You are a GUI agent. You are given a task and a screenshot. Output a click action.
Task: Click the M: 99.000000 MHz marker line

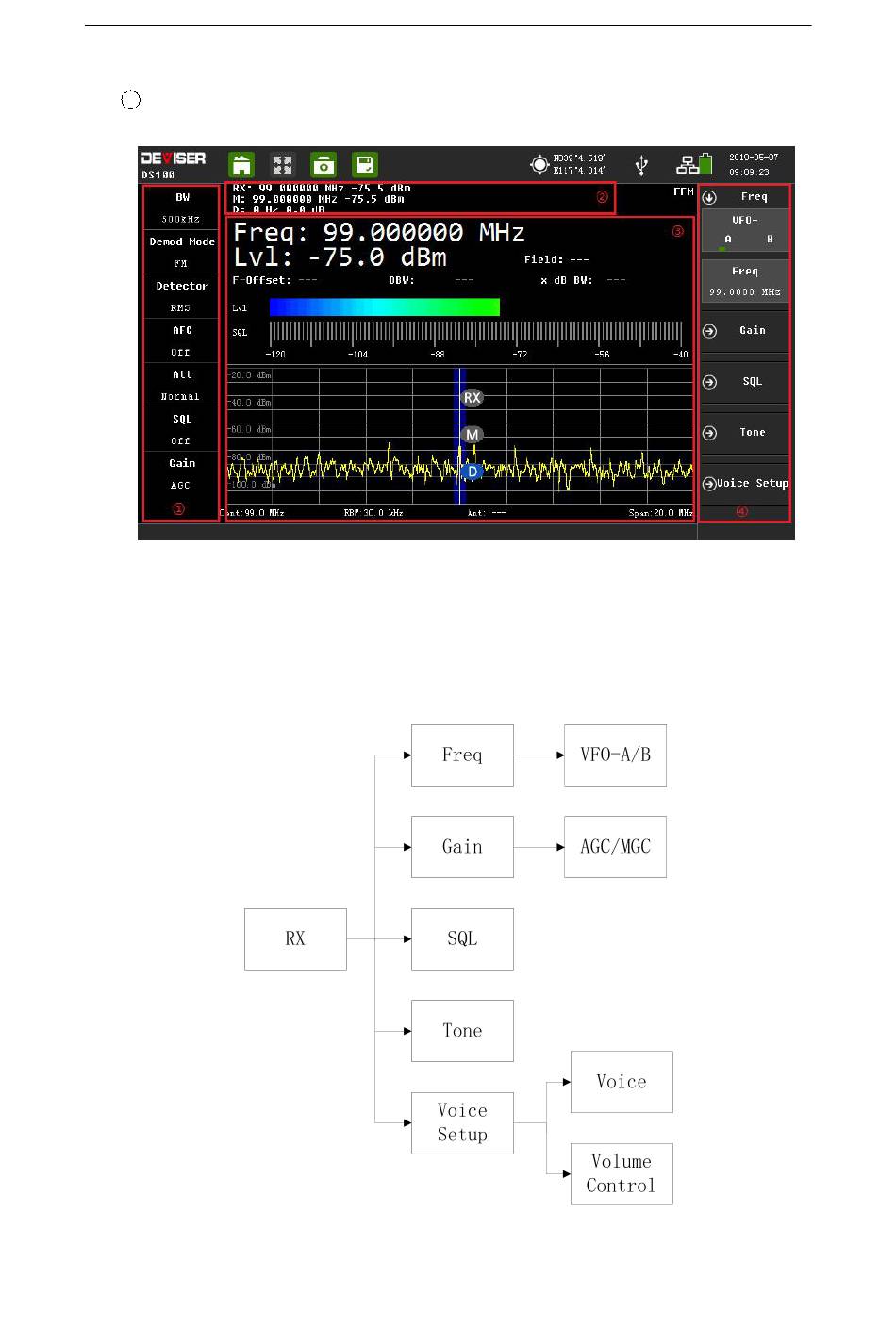(319, 199)
